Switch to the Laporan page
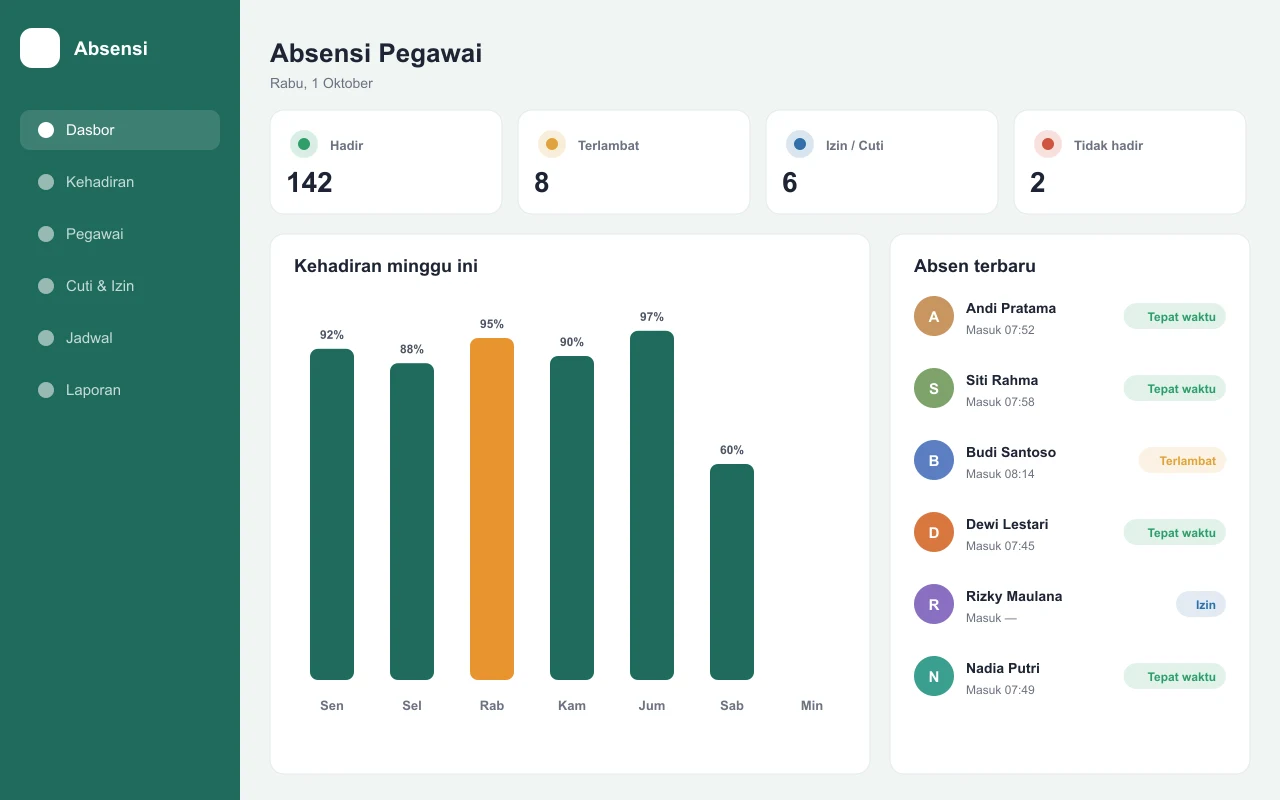The width and height of the screenshot is (1280, 800). [x=120, y=390]
